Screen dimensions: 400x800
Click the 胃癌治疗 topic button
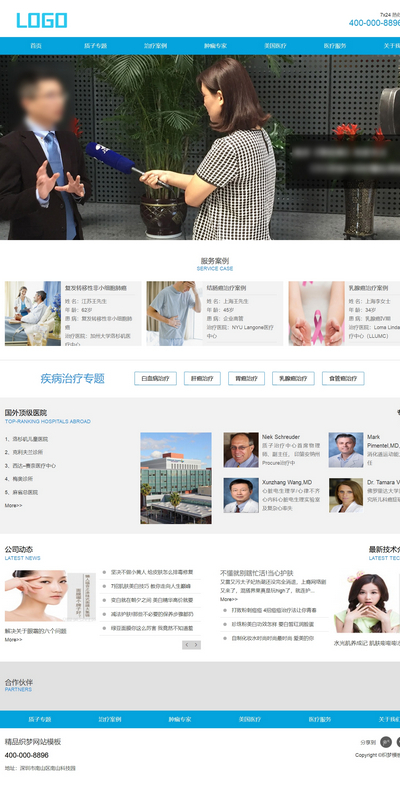click(246, 379)
